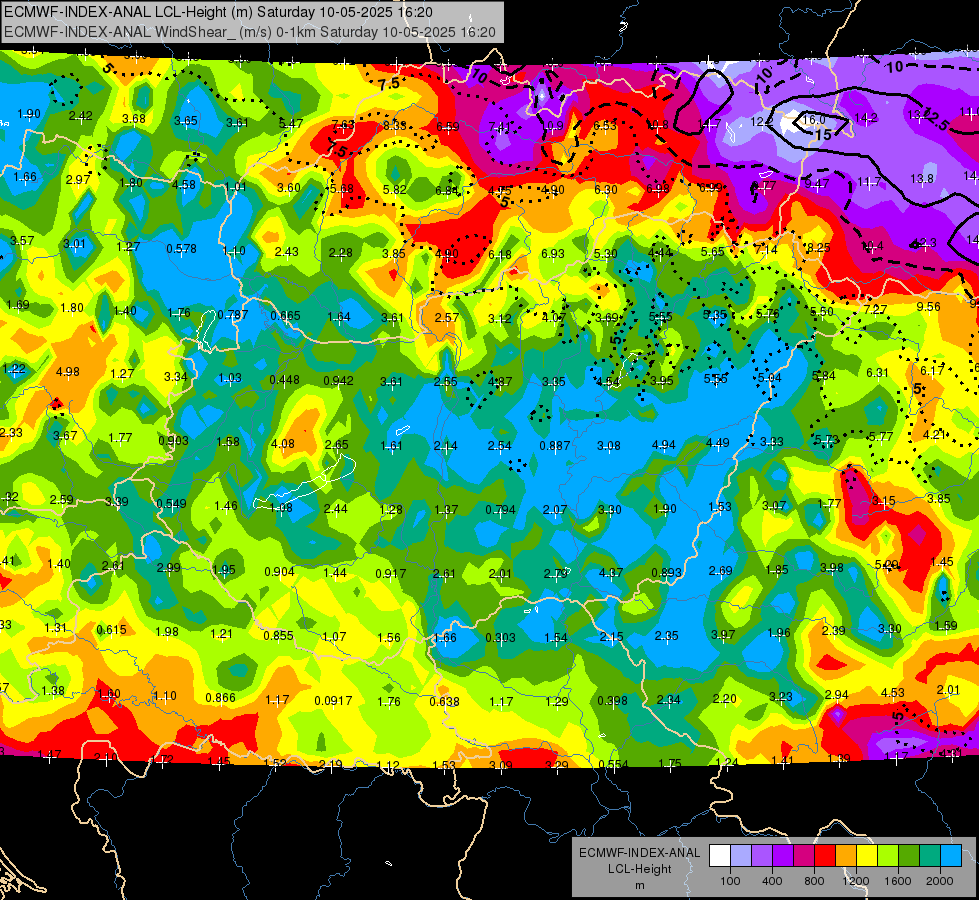979x900 pixels.
Task: Select the white swatch in the legend
Action: (x=719, y=856)
